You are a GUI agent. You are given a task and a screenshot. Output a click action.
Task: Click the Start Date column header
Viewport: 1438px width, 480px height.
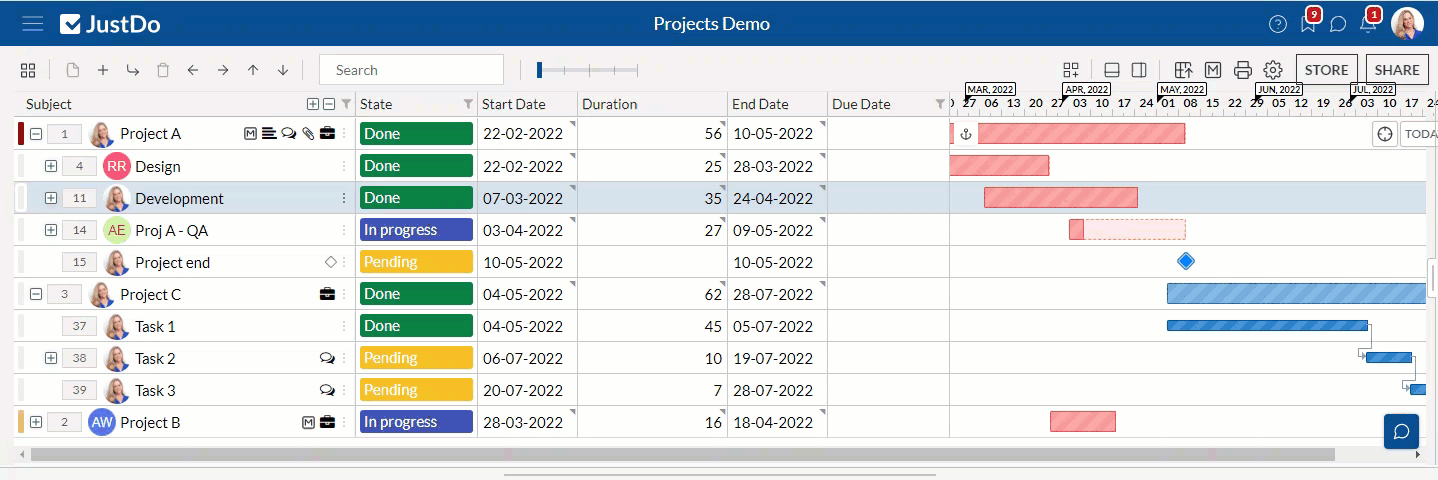click(527, 104)
